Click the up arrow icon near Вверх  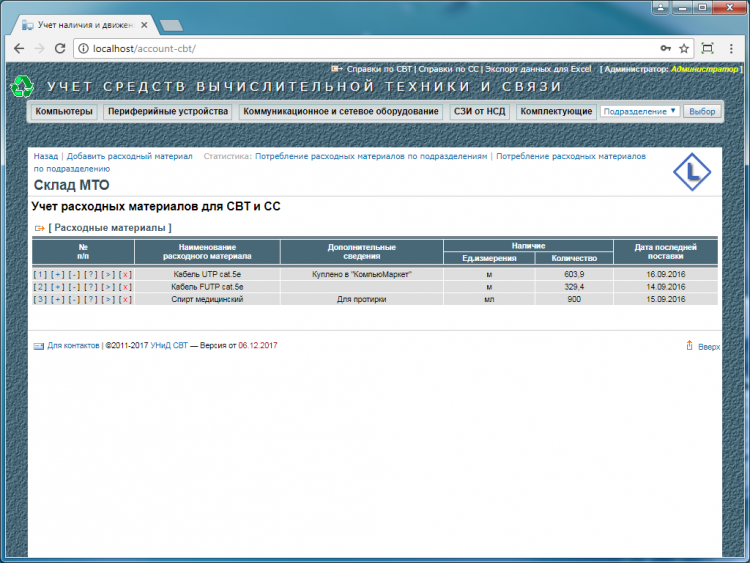pos(689,345)
